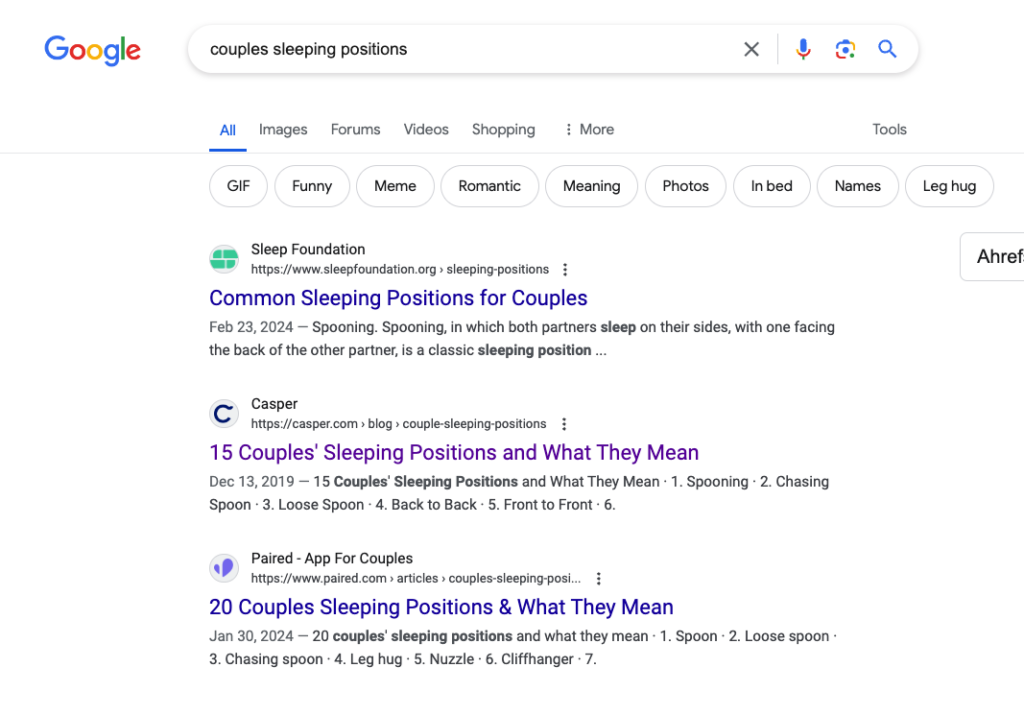The width and height of the screenshot is (1024, 715).
Task: Start voice search with microphone icon
Action: 803,49
